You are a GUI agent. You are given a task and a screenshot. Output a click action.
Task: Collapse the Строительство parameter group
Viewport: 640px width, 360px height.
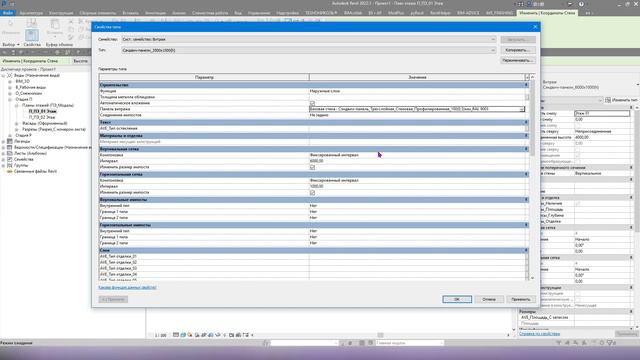click(x=526, y=85)
